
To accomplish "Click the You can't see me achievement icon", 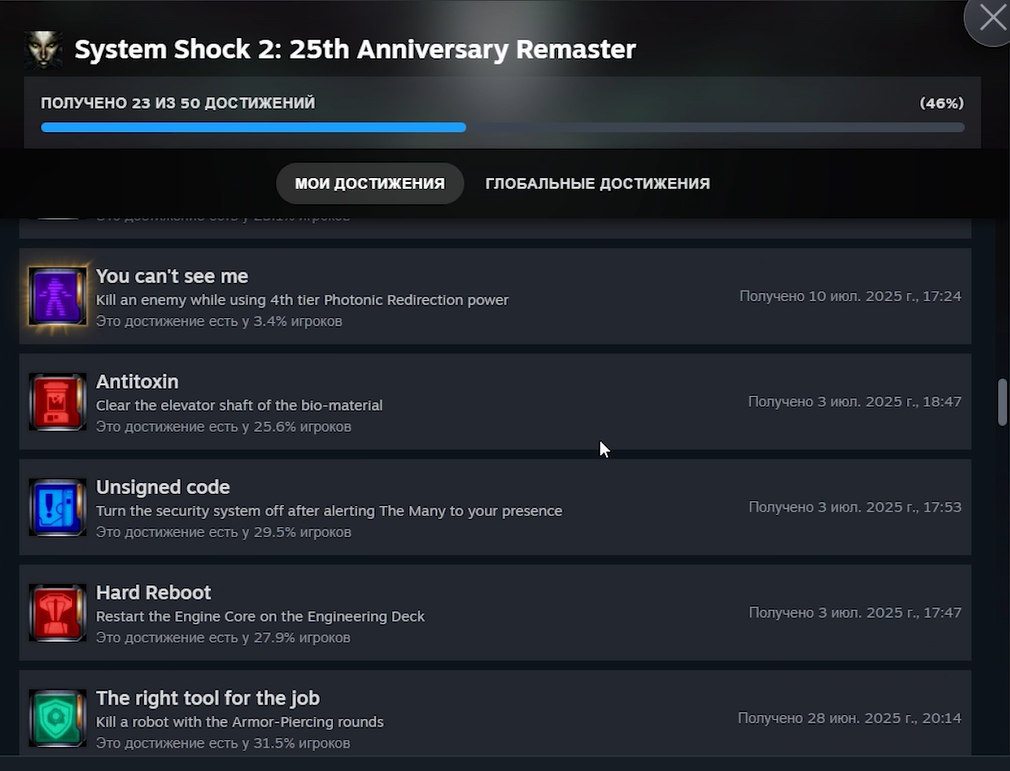I will tap(57, 296).
